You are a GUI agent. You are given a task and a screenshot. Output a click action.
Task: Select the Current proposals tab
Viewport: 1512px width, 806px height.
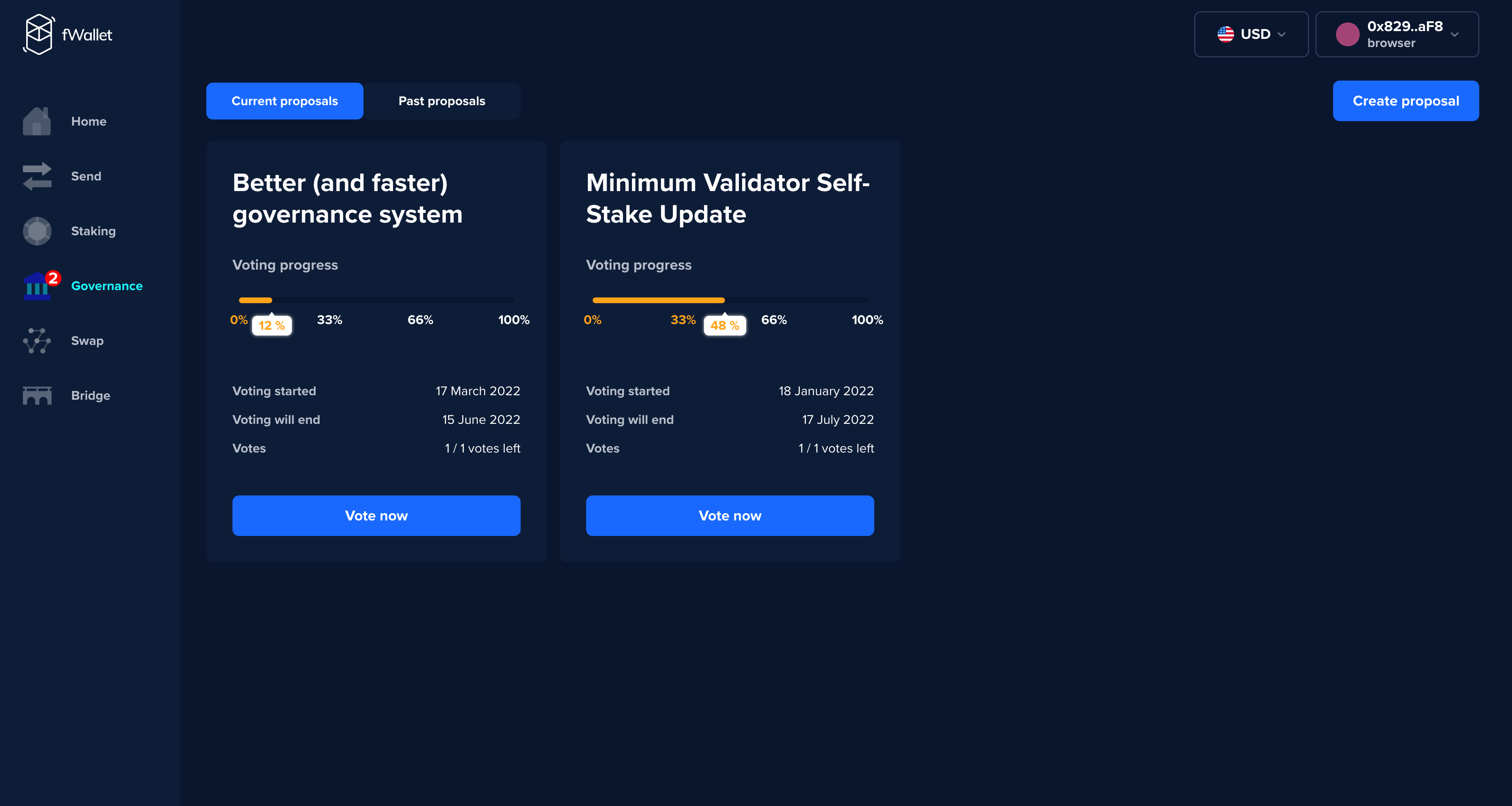pyautogui.click(x=284, y=101)
